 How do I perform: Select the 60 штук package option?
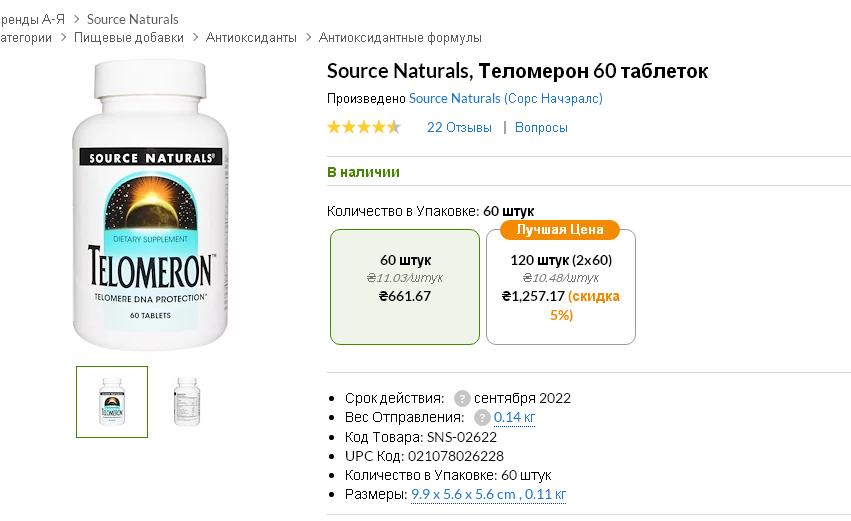tap(405, 287)
